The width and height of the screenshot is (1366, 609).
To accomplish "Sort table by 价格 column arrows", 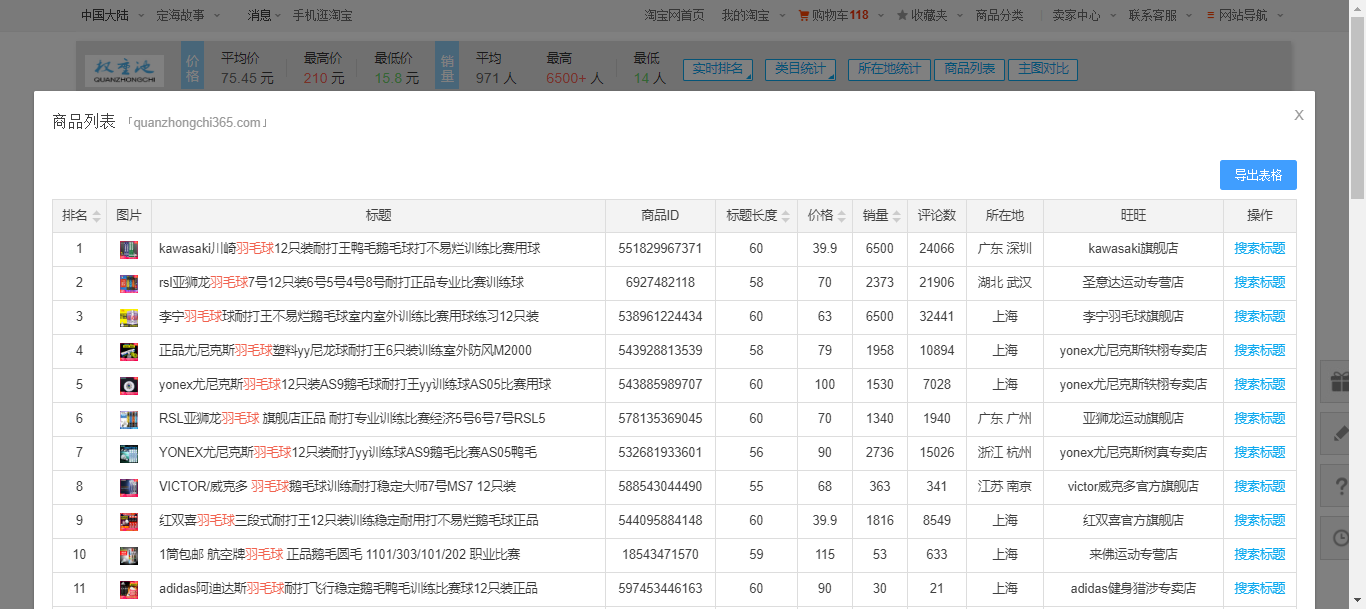I will tap(841, 216).
